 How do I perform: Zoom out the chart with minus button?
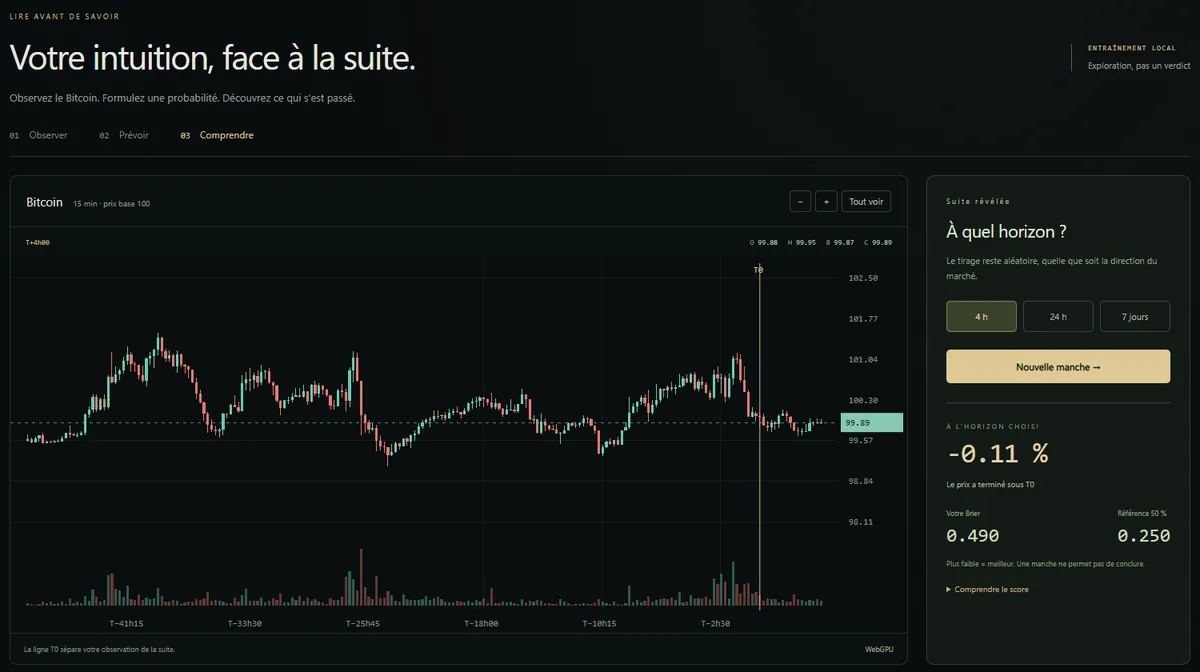click(x=800, y=201)
